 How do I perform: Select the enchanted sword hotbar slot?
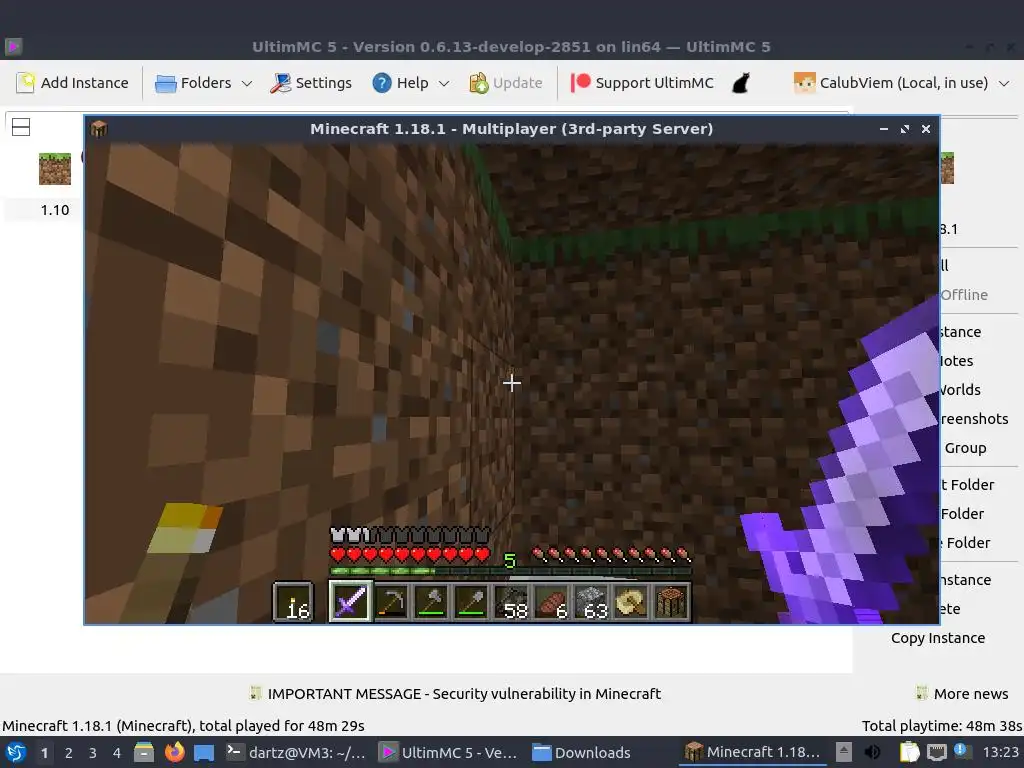(351, 601)
